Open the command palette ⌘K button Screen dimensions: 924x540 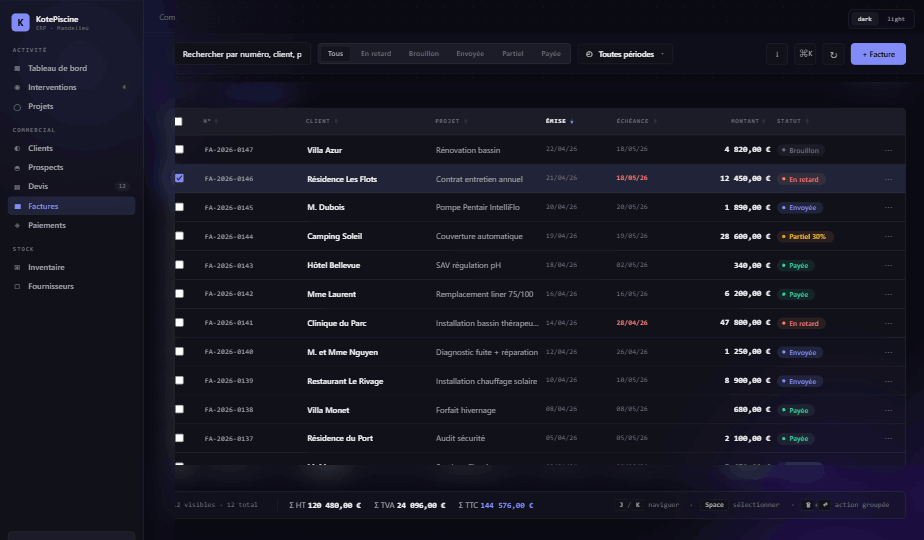pyautogui.click(x=806, y=54)
